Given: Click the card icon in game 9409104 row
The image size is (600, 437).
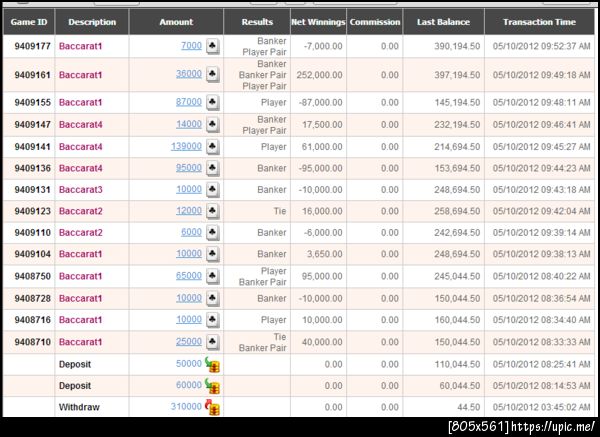Looking at the screenshot, I should click(213, 254).
